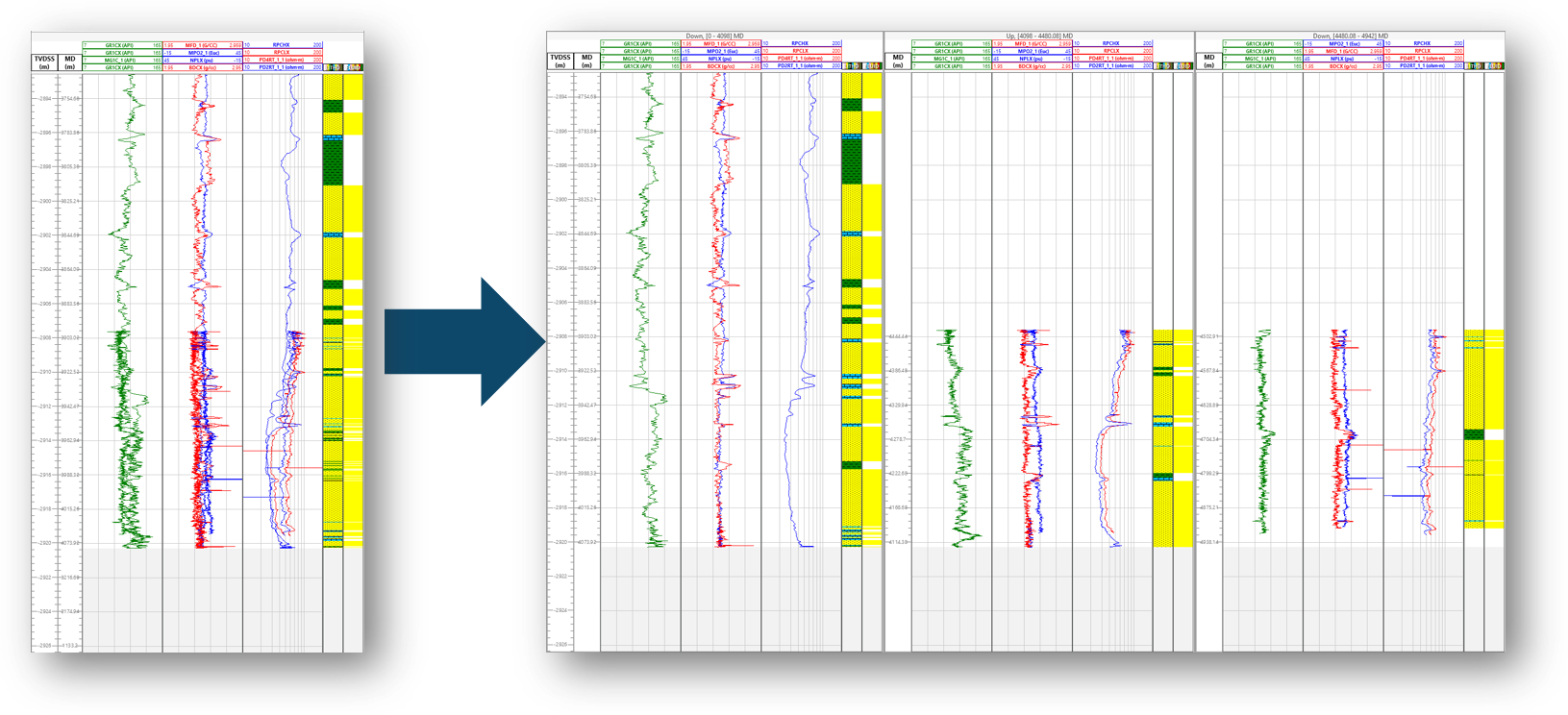
Task: Click LITHO track header in the Up section
Action: pyautogui.click(x=1163, y=66)
